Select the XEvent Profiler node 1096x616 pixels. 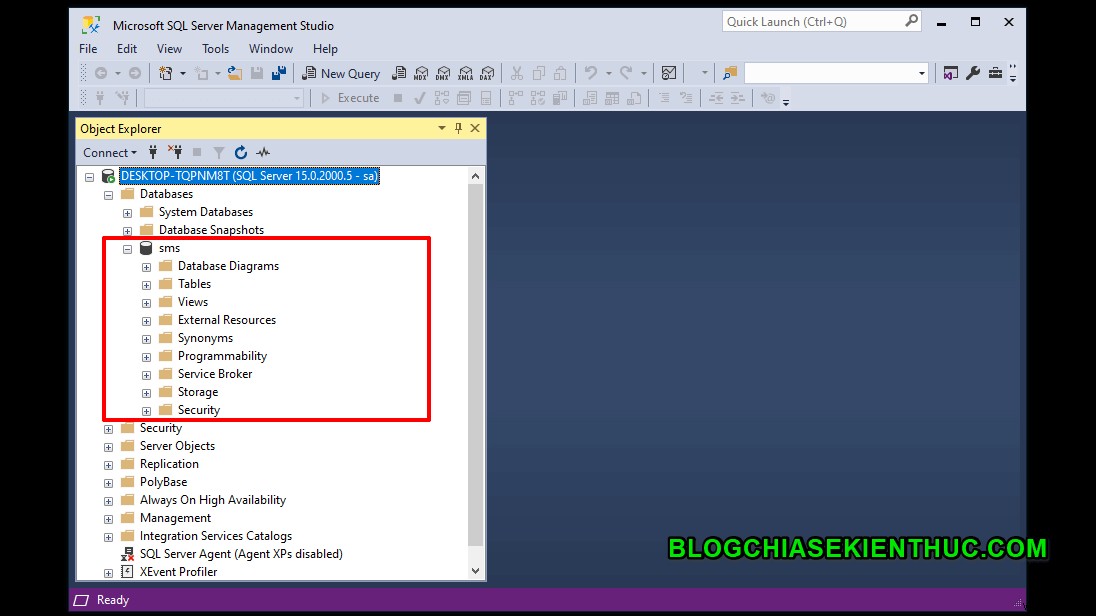click(178, 572)
